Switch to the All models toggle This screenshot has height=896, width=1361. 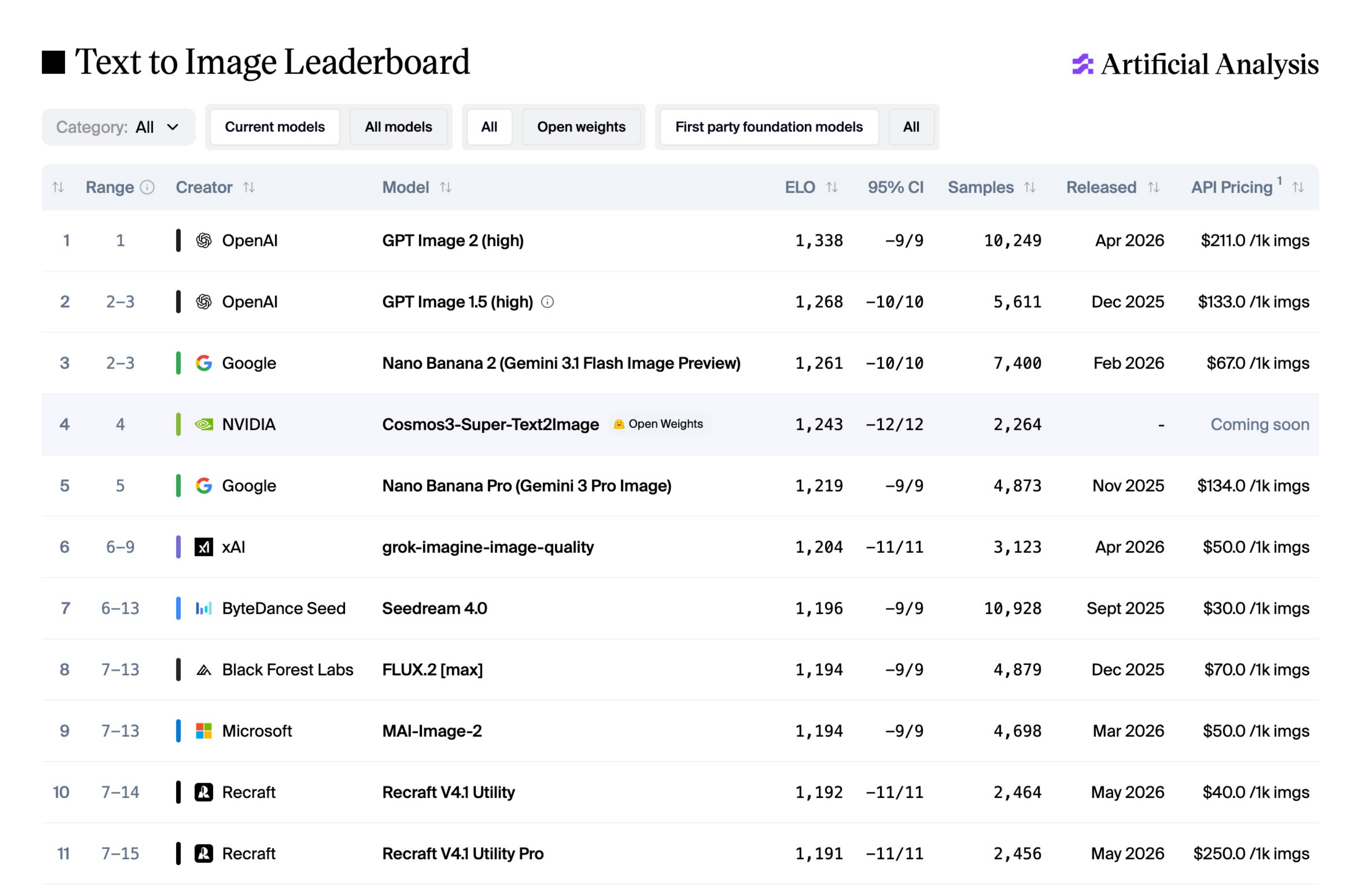399,127
